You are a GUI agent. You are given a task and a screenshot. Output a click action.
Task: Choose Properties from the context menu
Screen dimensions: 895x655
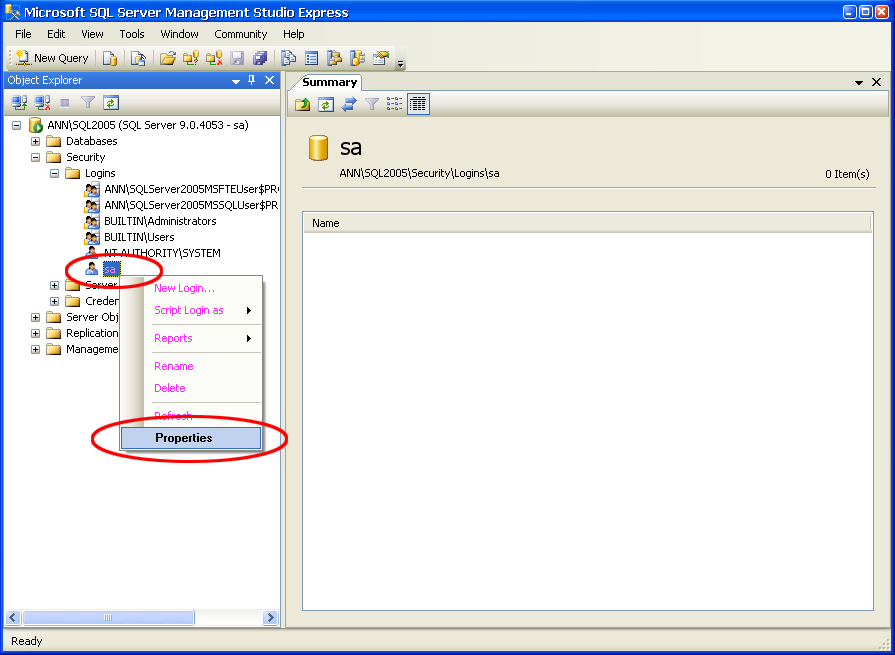tap(184, 438)
